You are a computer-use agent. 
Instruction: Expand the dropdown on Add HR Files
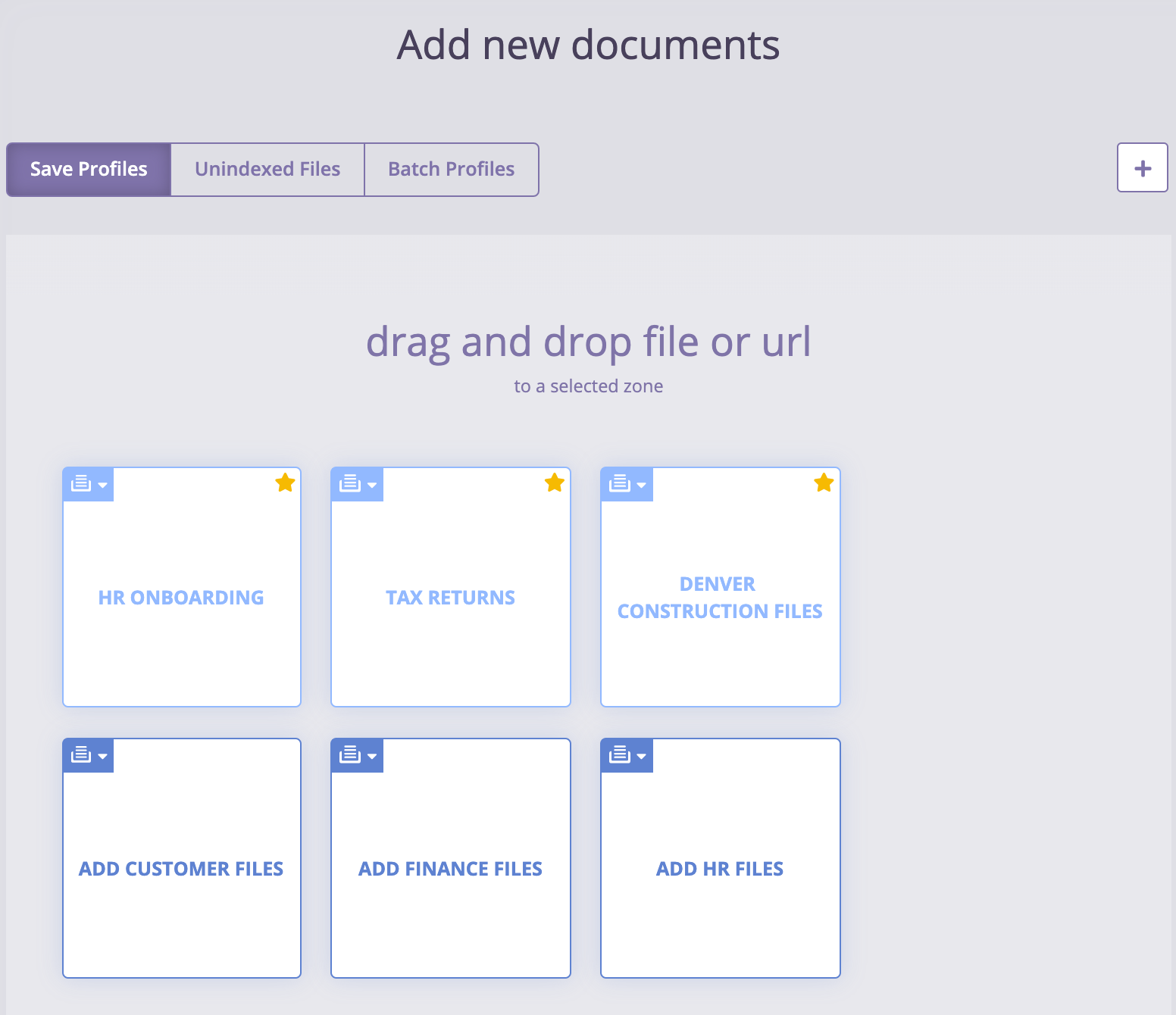tap(642, 755)
